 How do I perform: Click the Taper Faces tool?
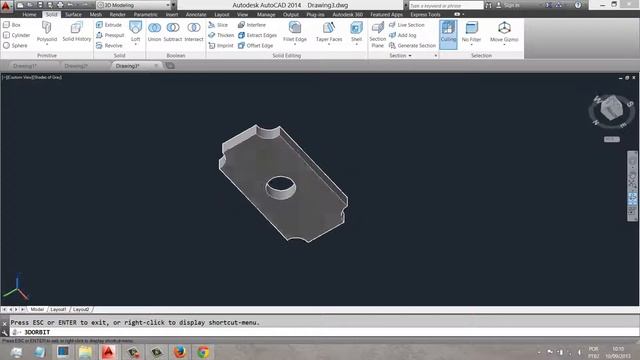pyautogui.click(x=329, y=31)
